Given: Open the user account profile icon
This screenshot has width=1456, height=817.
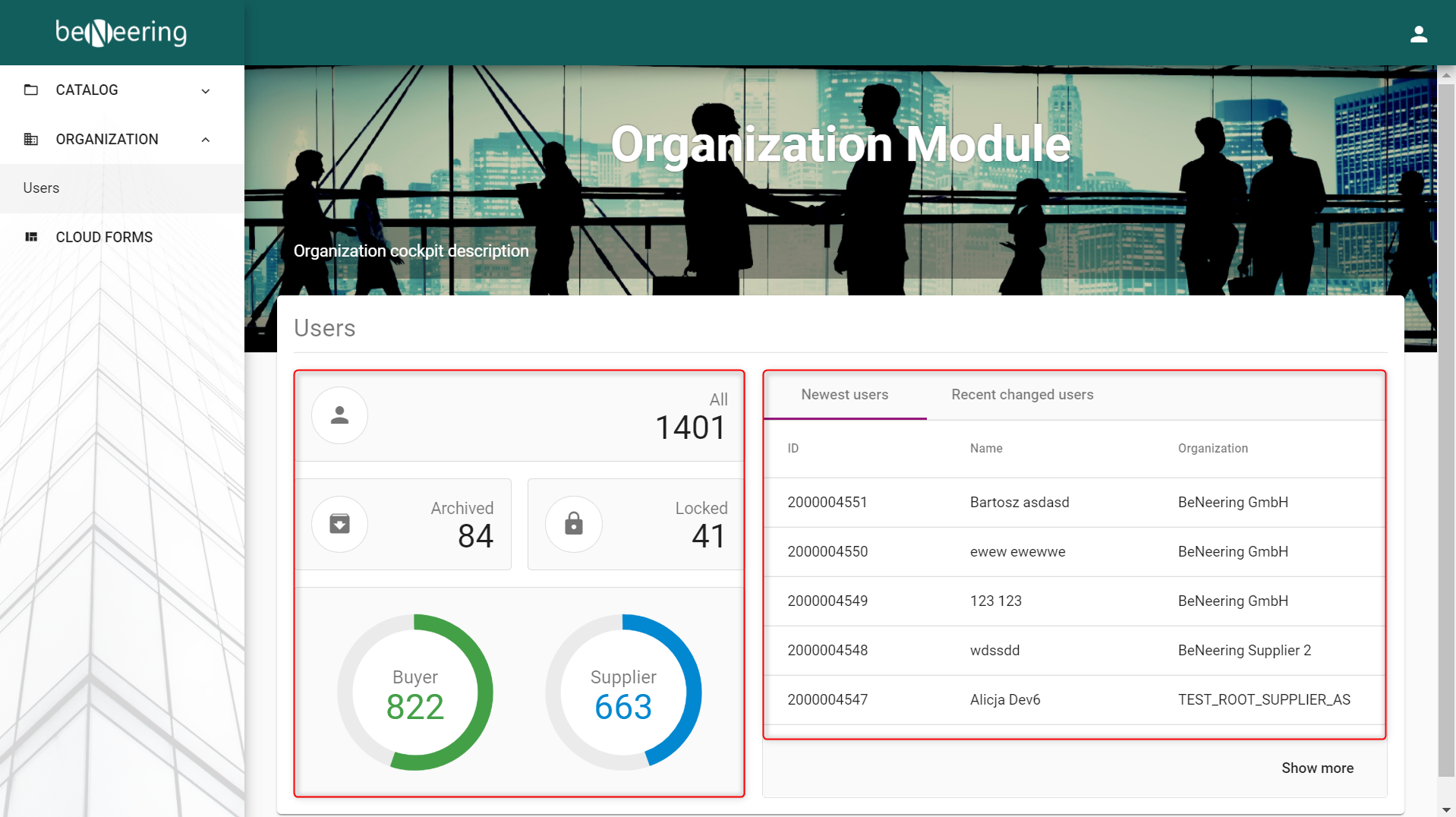Looking at the screenshot, I should click(x=1418, y=34).
